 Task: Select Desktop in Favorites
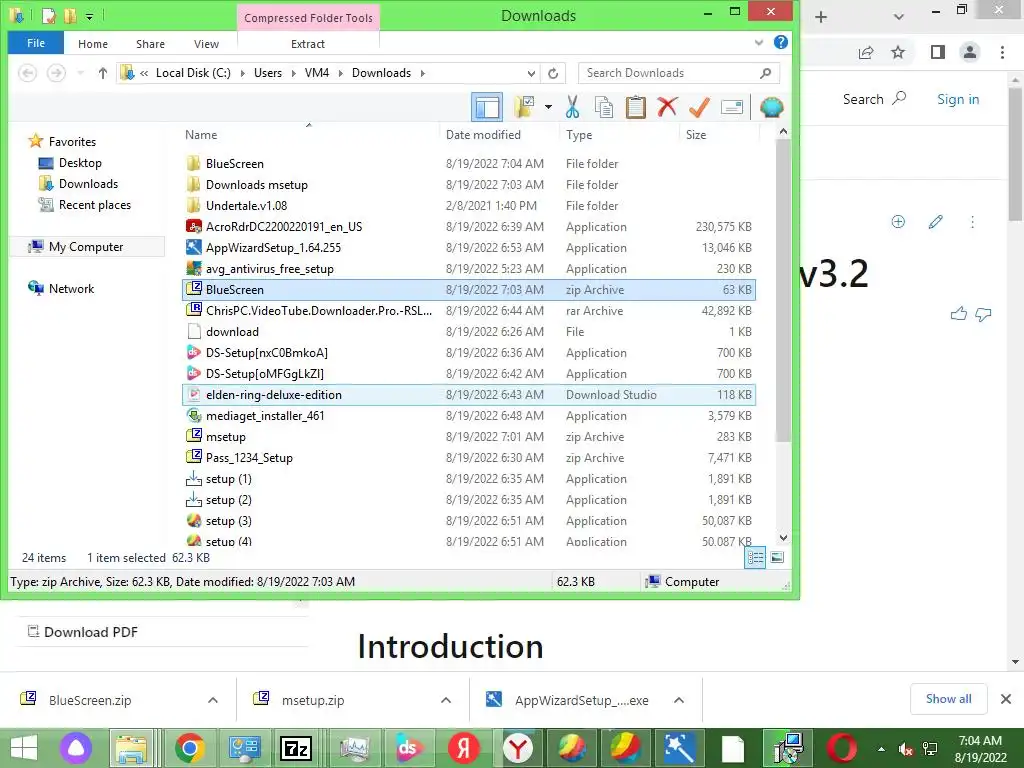point(80,163)
